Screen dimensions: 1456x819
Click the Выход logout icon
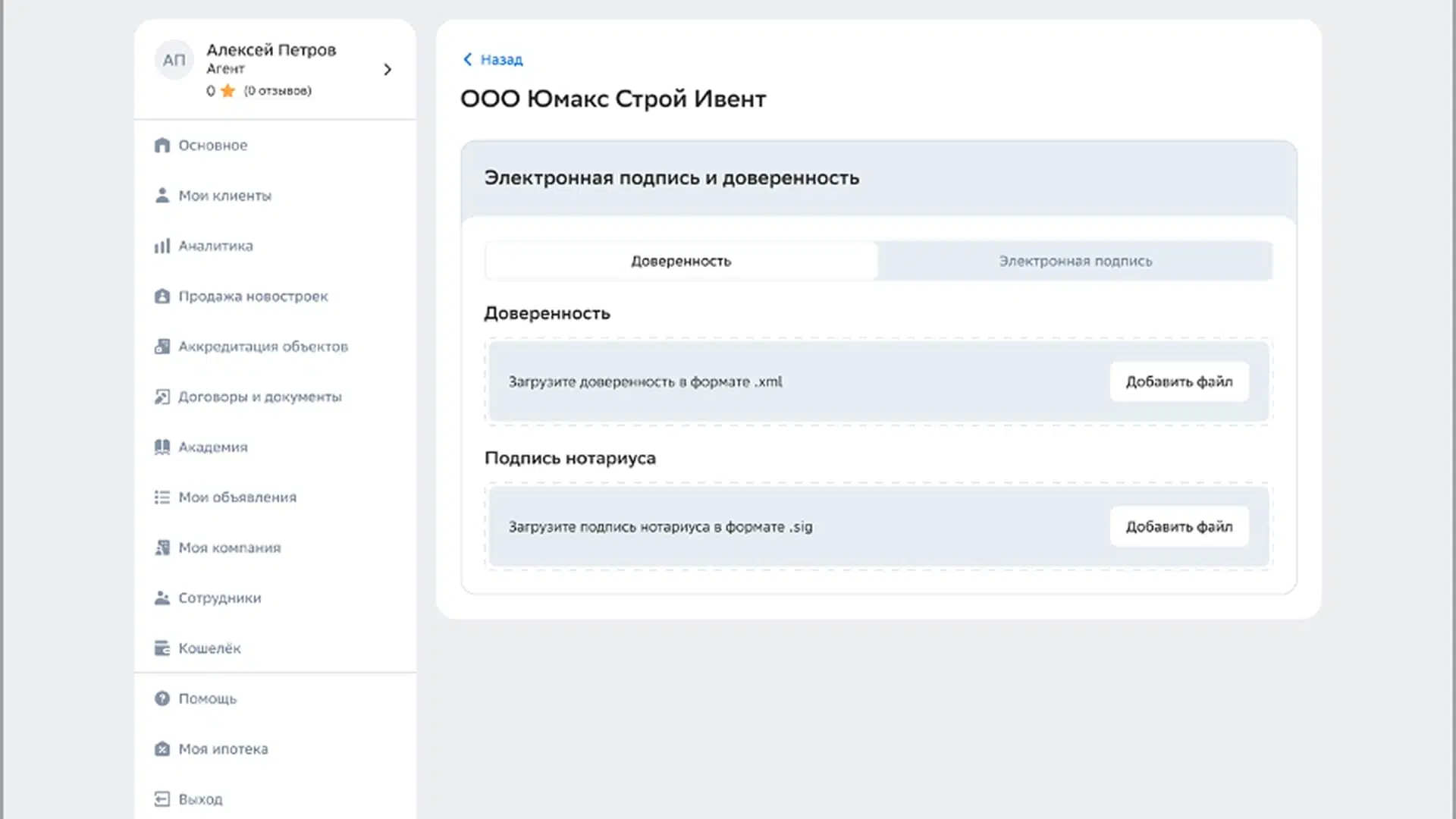162,799
